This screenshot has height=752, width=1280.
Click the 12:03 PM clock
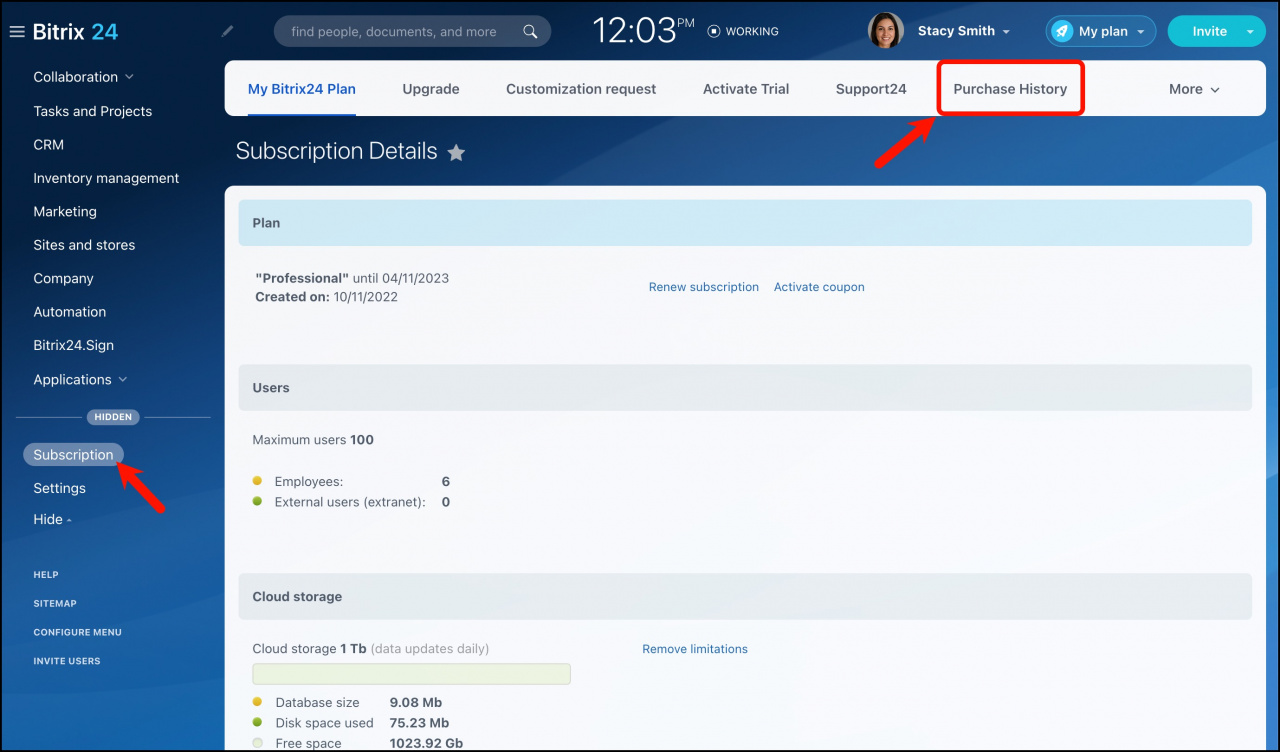tap(644, 30)
